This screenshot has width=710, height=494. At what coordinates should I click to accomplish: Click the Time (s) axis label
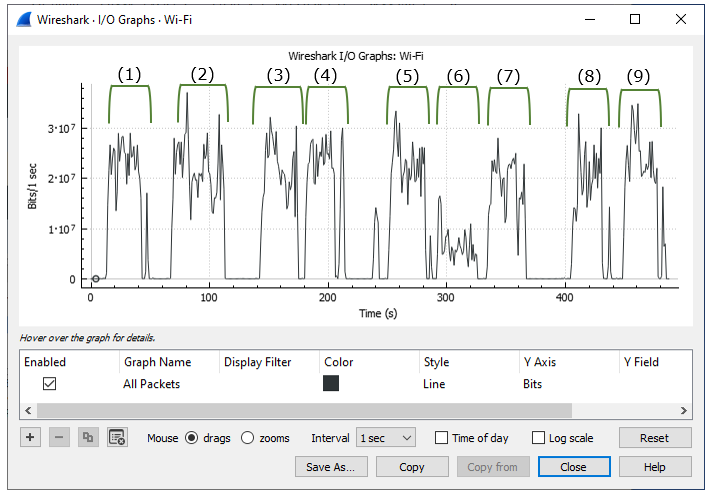(x=378, y=313)
